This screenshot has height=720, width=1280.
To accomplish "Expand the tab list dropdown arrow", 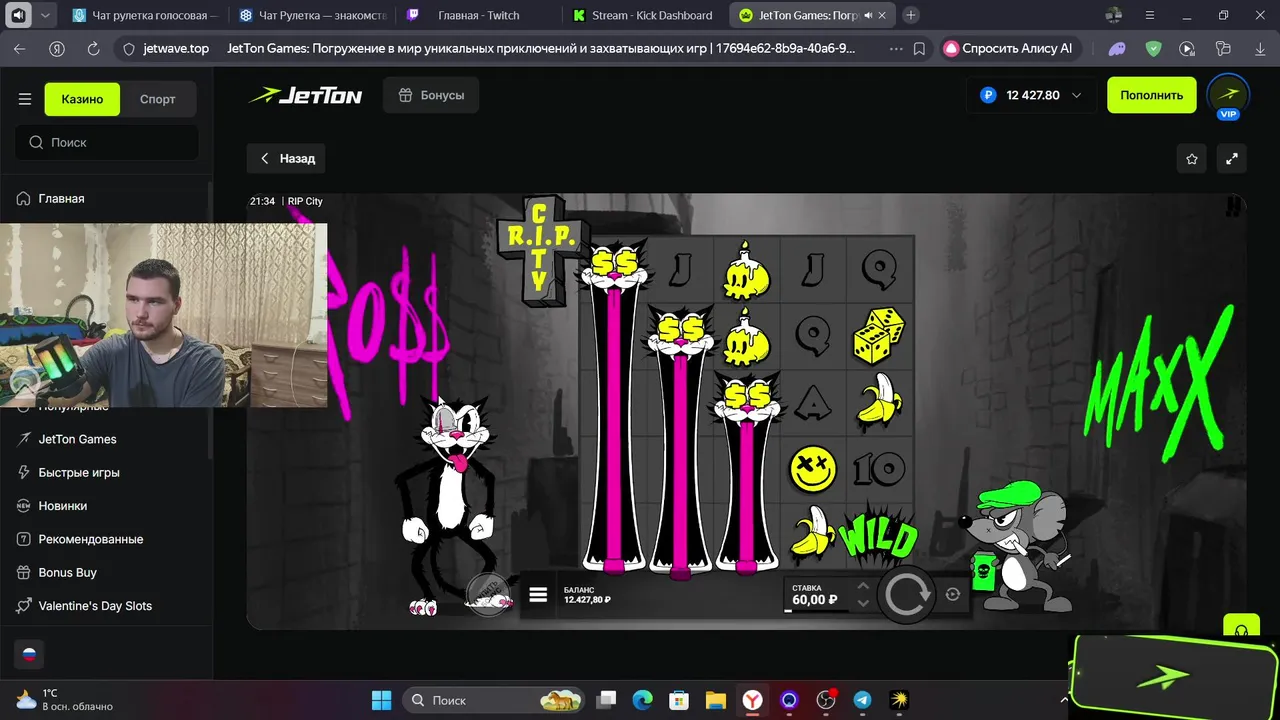I will (x=45, y=15).
